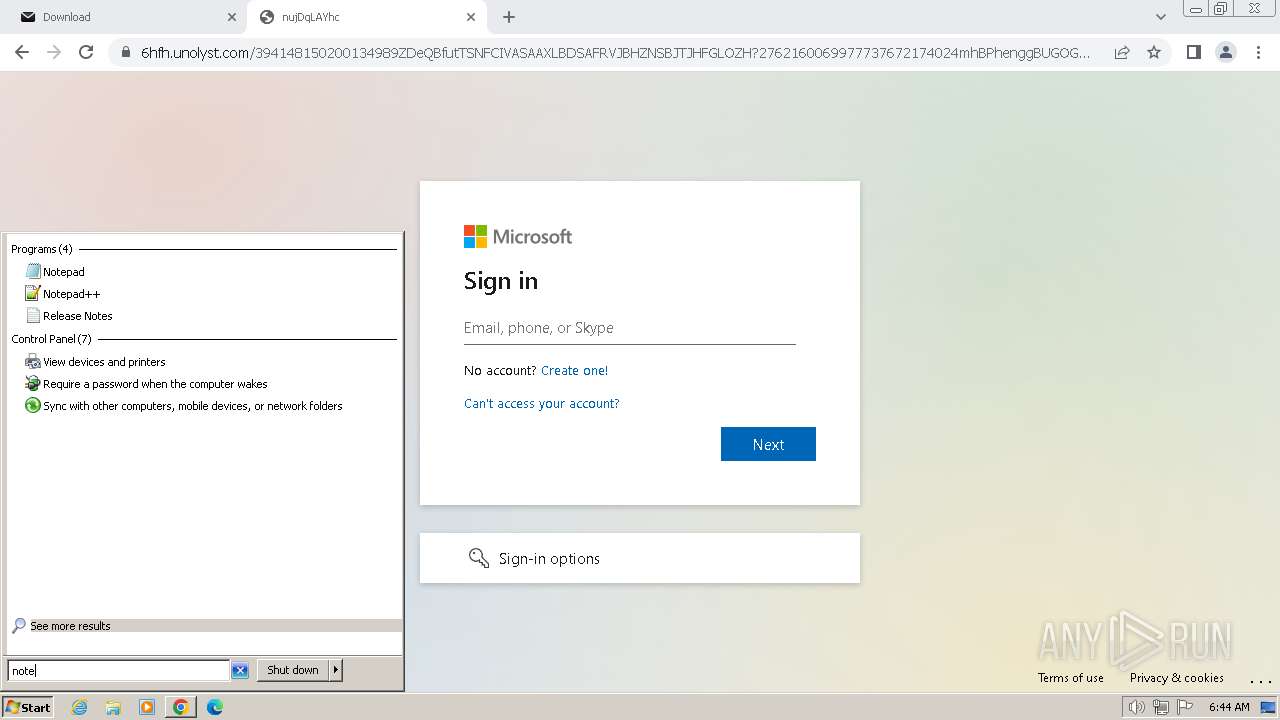1280x720 pixels.
Task: Open Action Center flag icon
Action: click(1185, 707)
